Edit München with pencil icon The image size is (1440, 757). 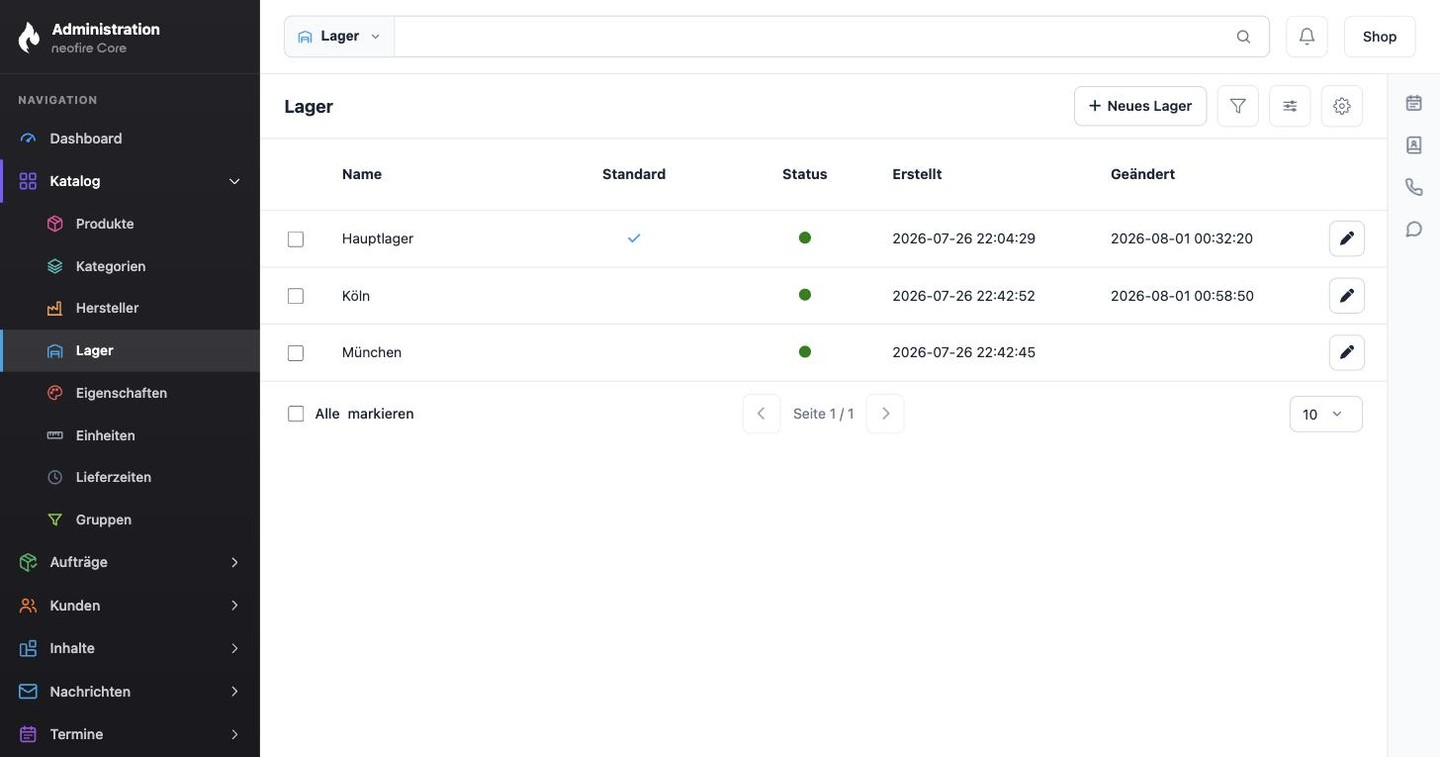[x=1347, y=353]
